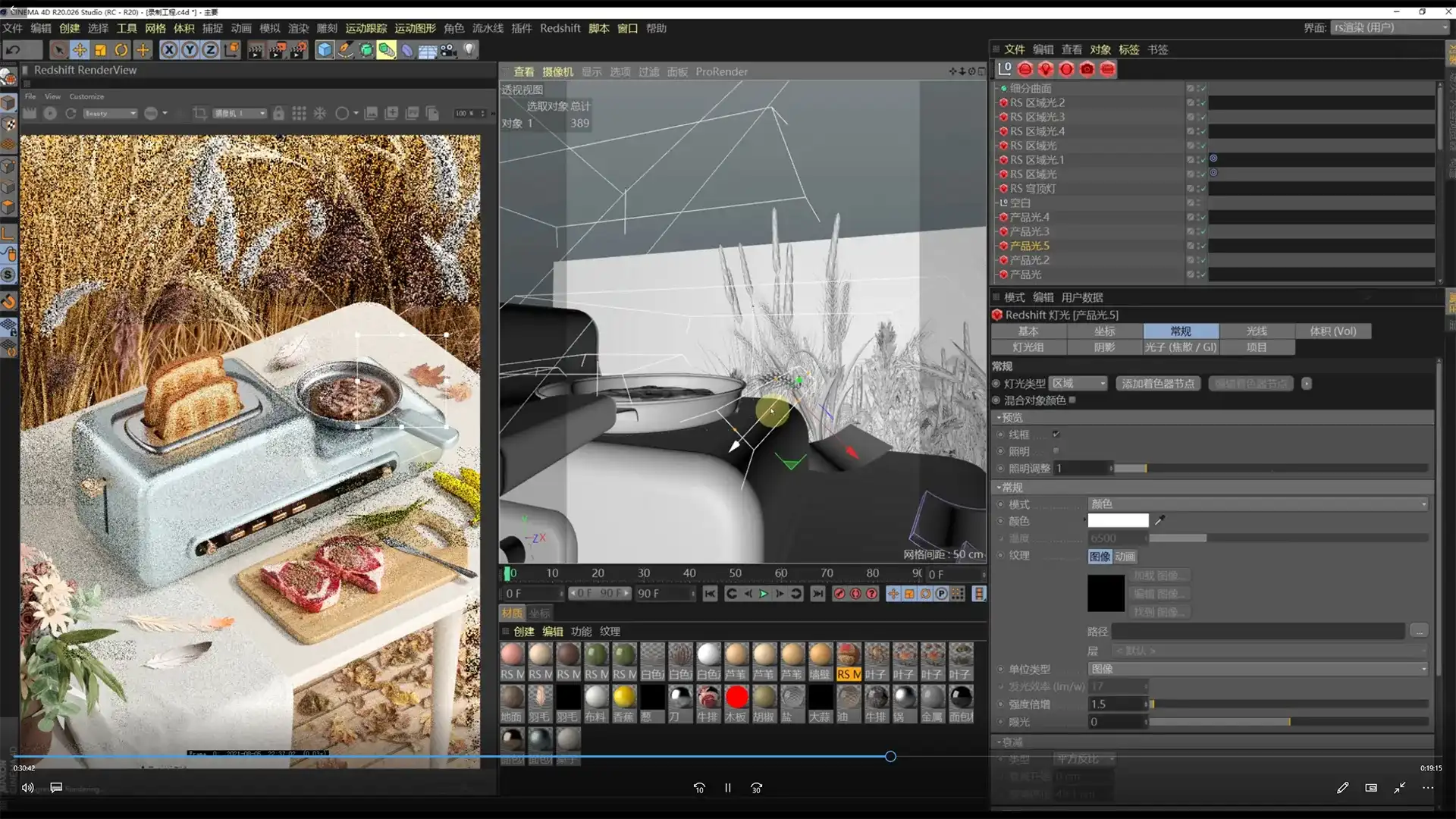Open the 灯光类型 区域 dropdown

(x=1078, y=384)
